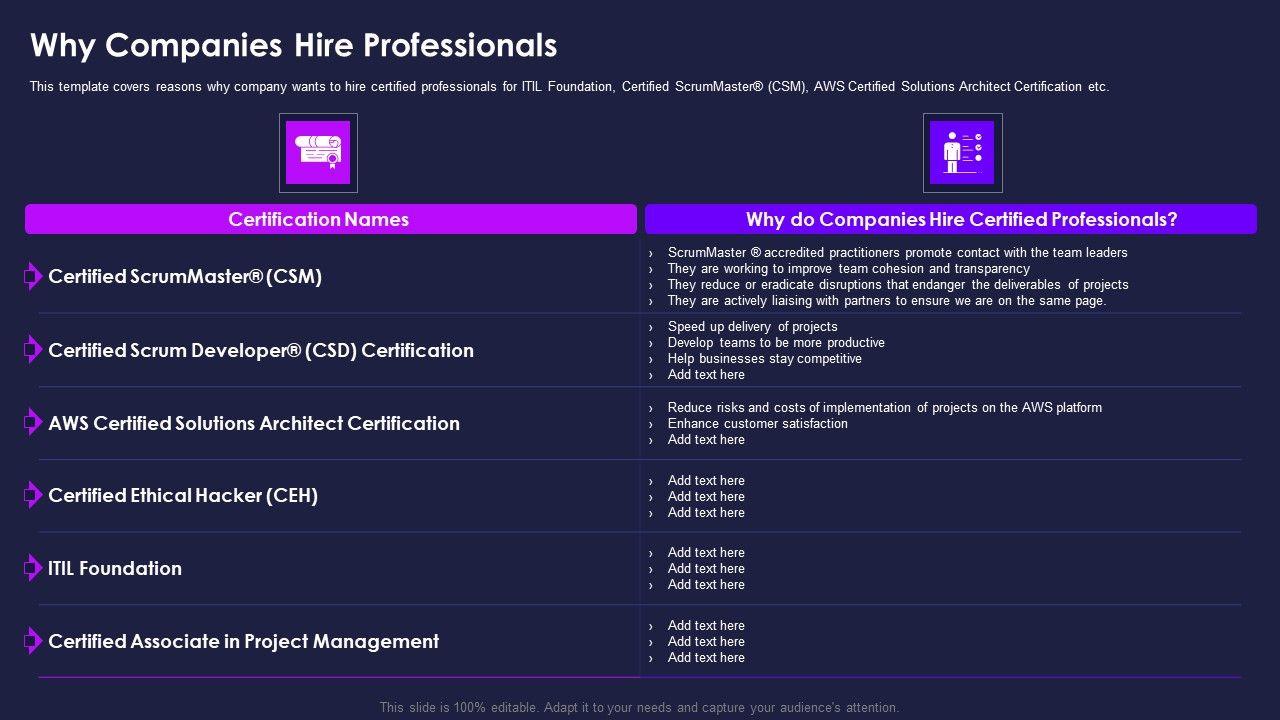Image resolution: width=1280 pixels, height=720 pixels.
Task: Click the arrow marker beside Certified ScrumMaster (CSM)
Action: 33,276
